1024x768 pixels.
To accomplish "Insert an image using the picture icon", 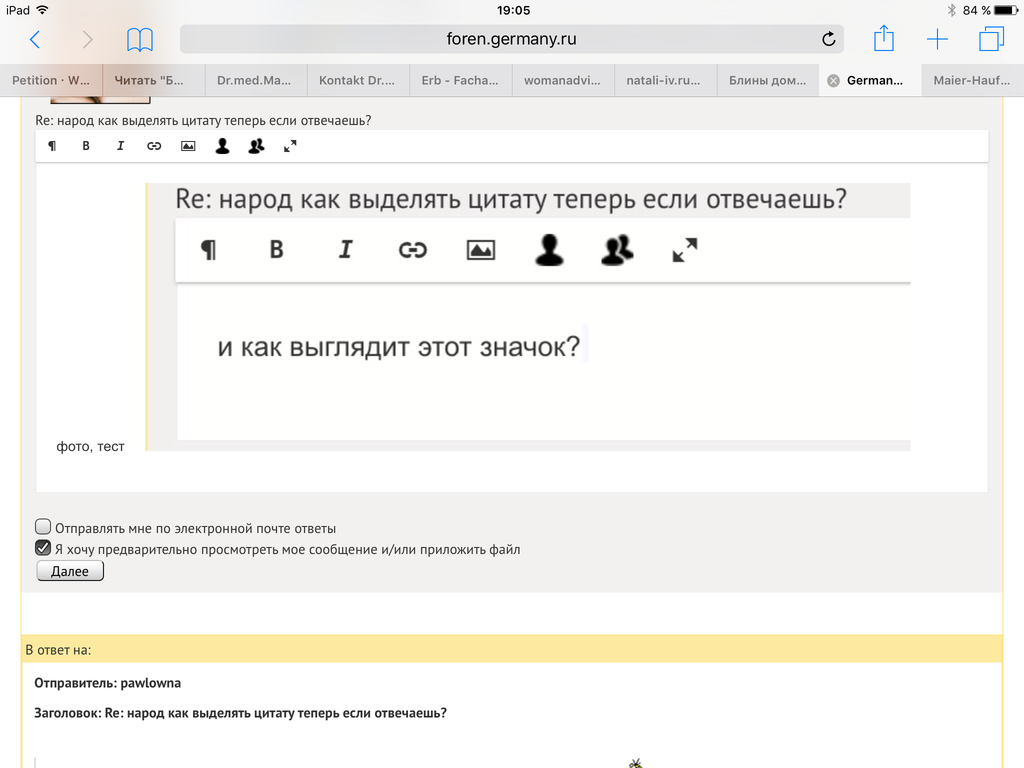I will (x=188, y=146).
